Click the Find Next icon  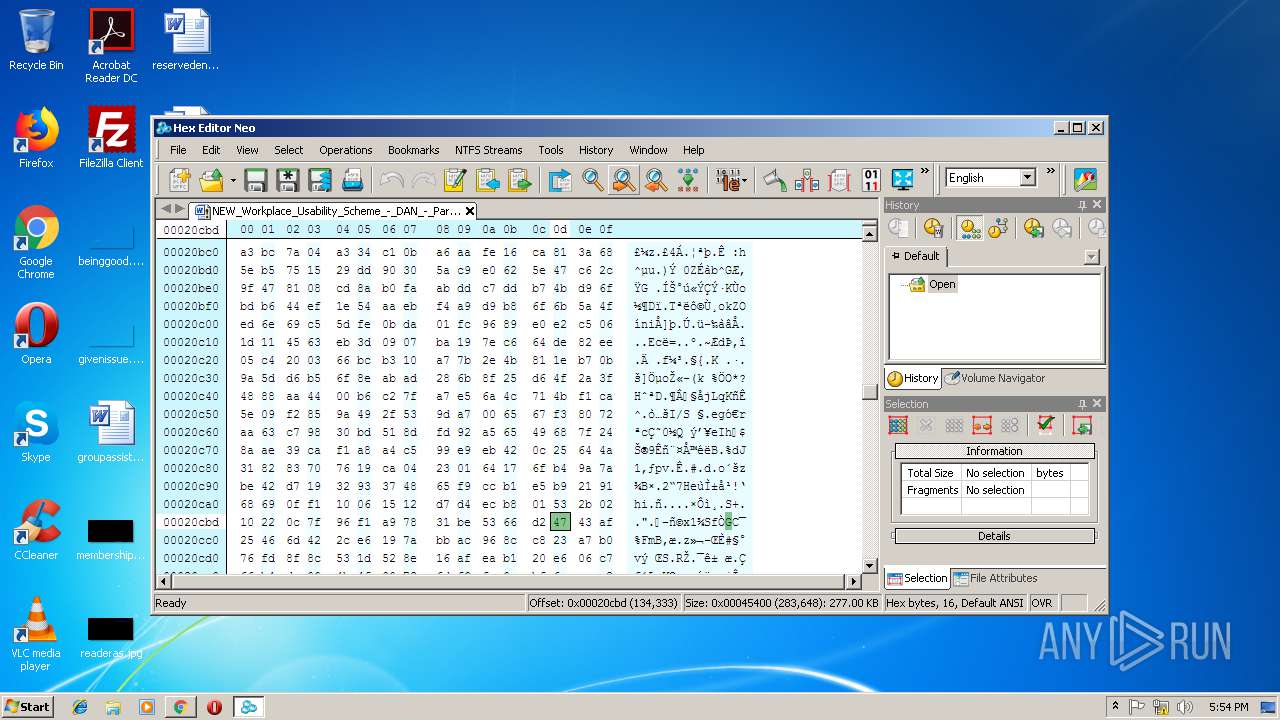[x=624, y=180]
